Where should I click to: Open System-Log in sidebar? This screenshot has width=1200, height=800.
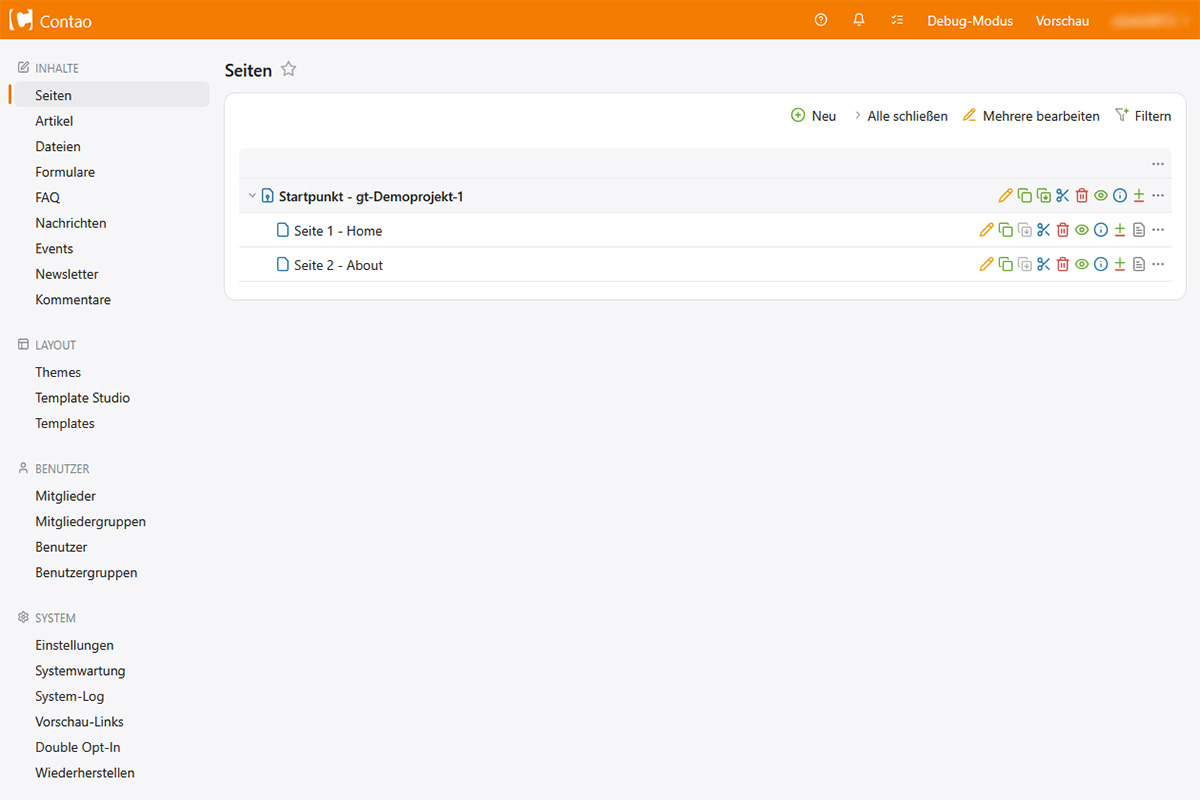(x=70, y=696)
